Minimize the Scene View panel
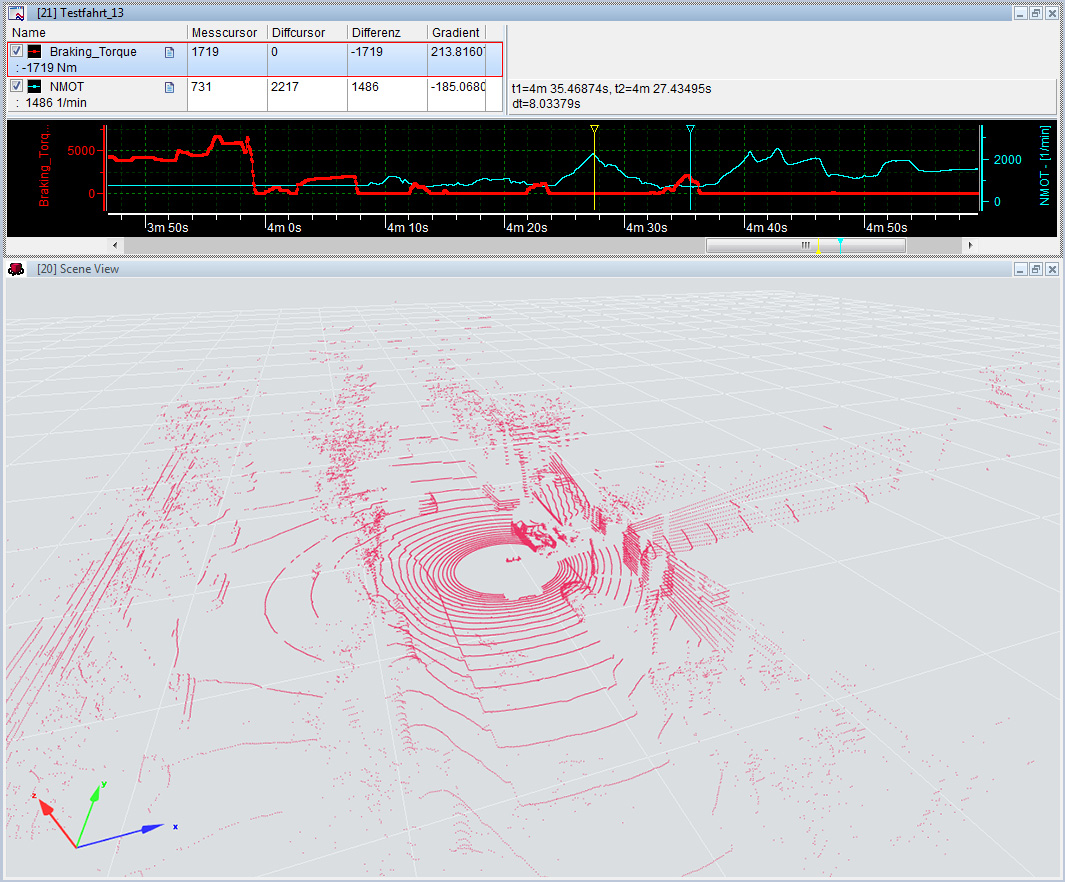Viewport: 1065px width, 882px height. click(x=1020, y=269)
